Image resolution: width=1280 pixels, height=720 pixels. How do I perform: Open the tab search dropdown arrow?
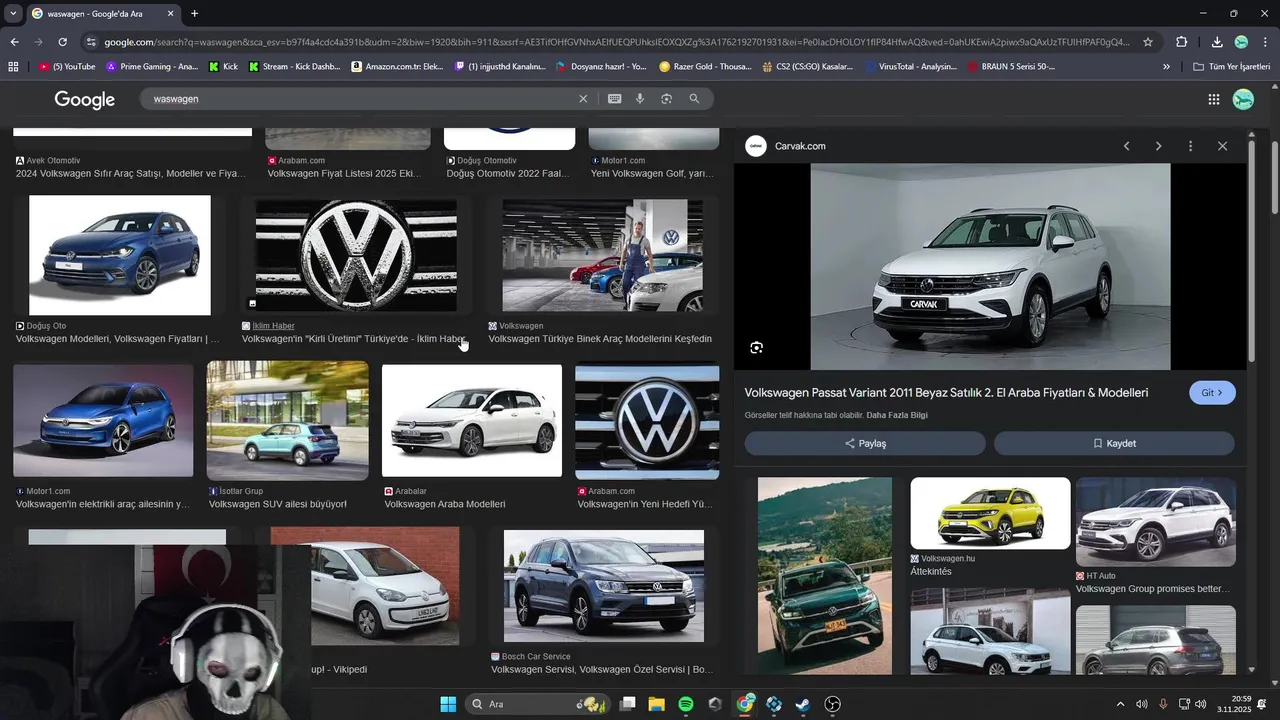(x=12, y=13)
